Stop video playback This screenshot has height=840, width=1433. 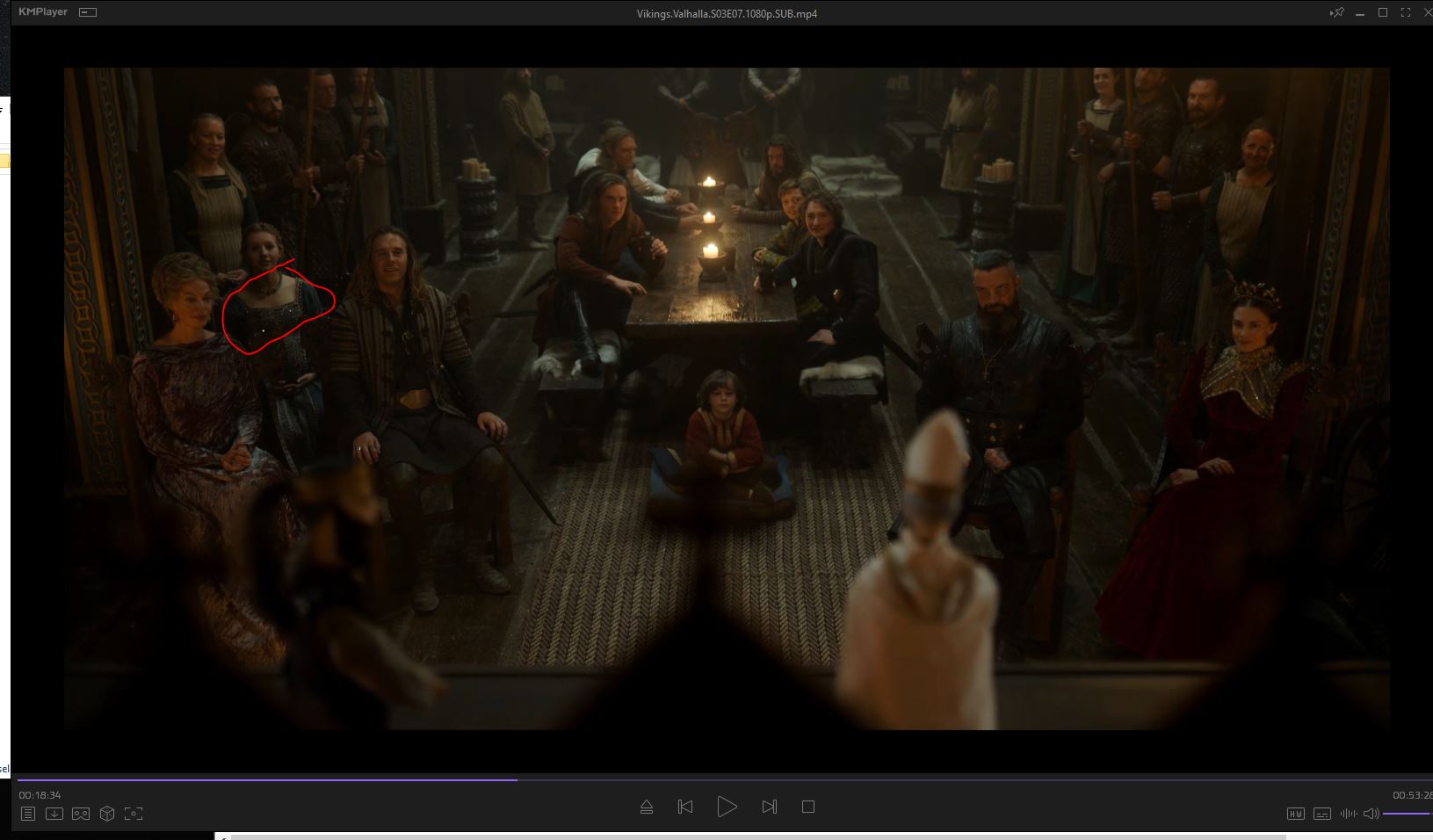[808, 807]
